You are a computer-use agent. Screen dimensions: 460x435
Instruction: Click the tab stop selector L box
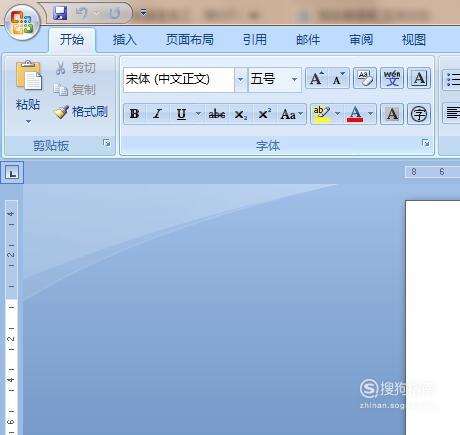pyautogui.click(x=12, y=173)
